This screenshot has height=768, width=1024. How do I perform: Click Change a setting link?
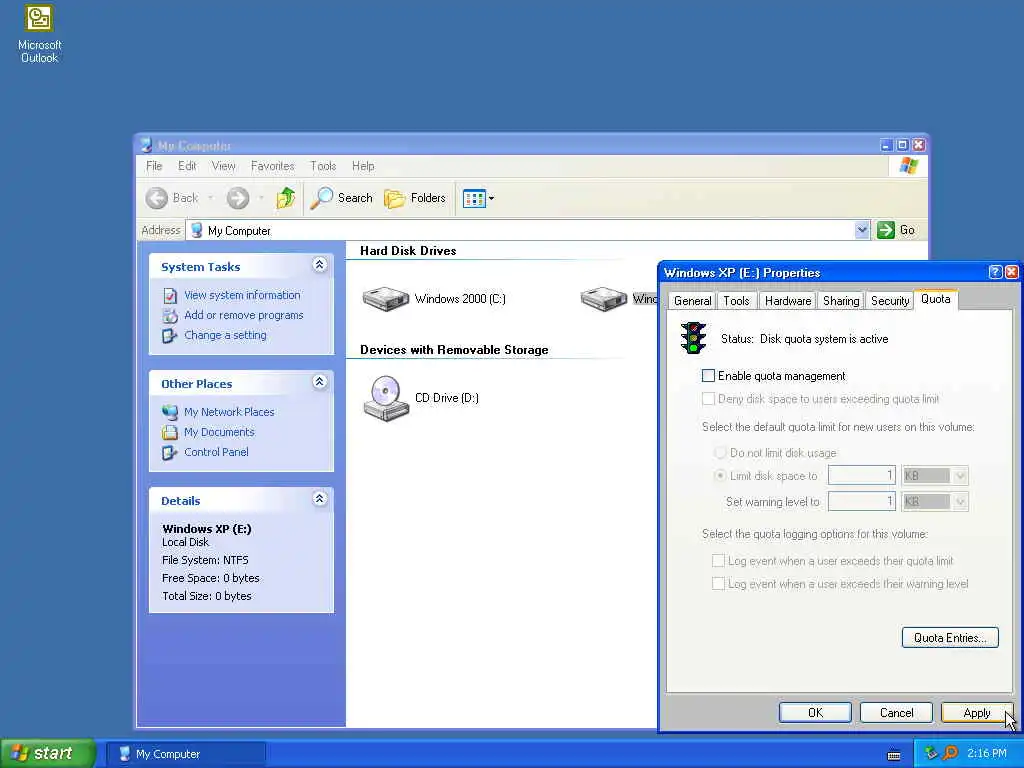[225, 335]
